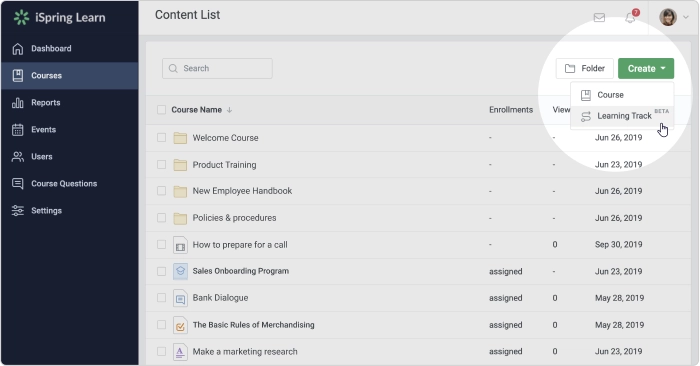Sort by the Enrollments column header
Screen dimensions: 700x366
pos(511,110)
